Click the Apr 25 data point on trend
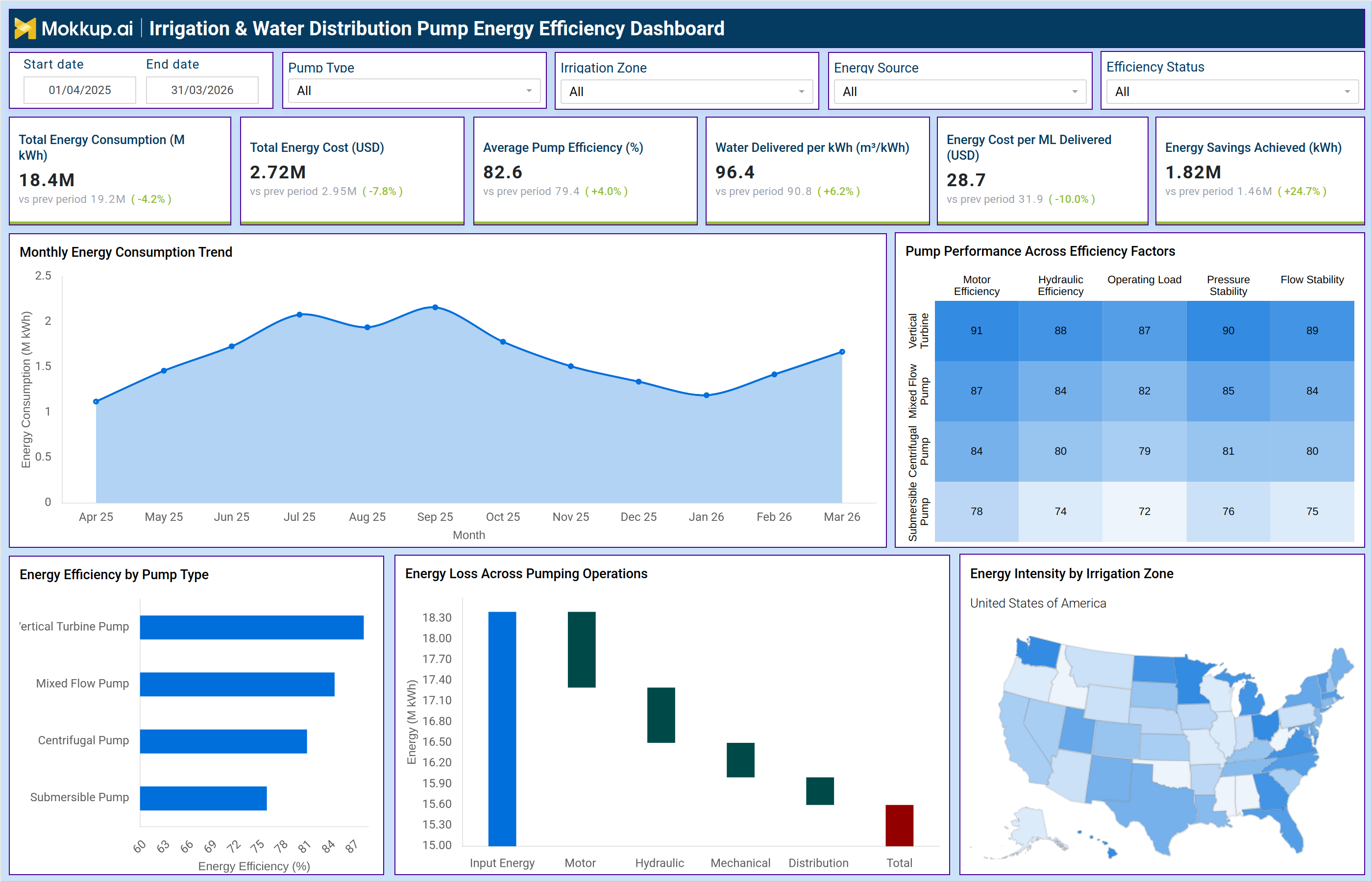The width and height of the screenshot is (1372, 882). click(96, 401)
